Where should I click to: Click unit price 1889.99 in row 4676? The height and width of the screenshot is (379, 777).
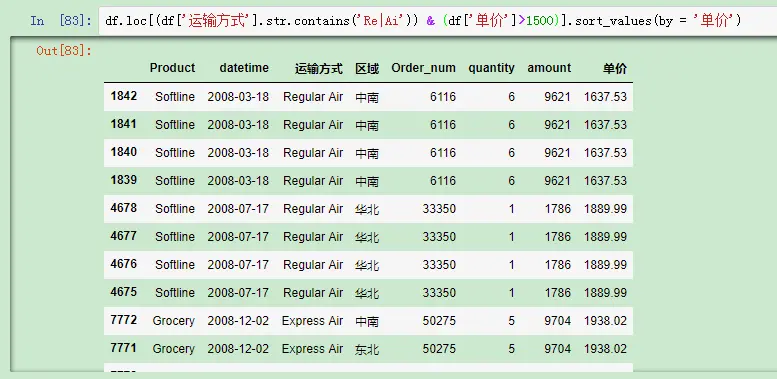pyautogui.click(x=606, y=265)
